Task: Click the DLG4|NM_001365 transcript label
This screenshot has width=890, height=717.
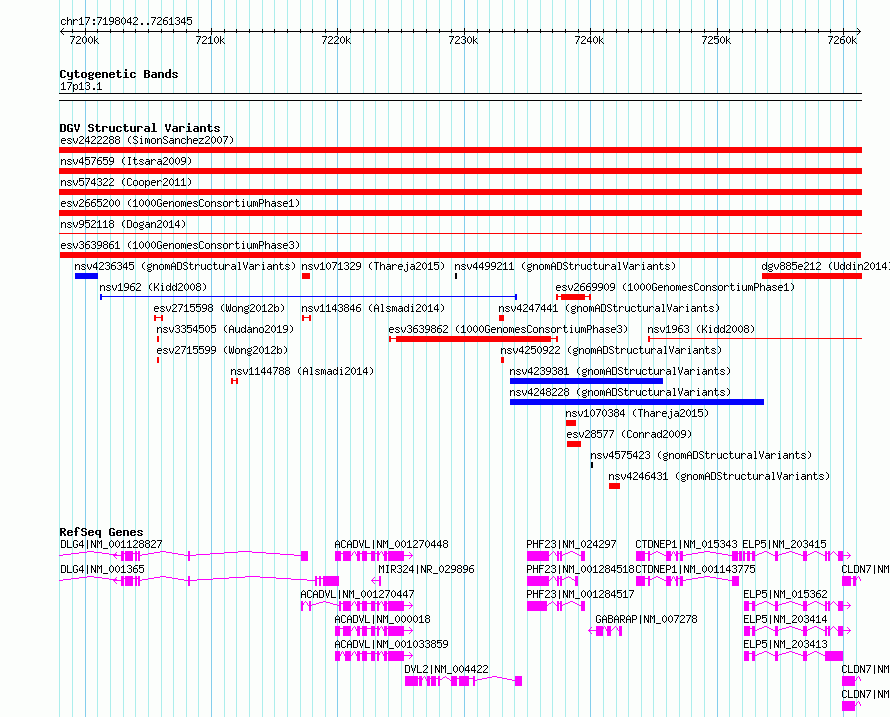Action: point(102,569)
